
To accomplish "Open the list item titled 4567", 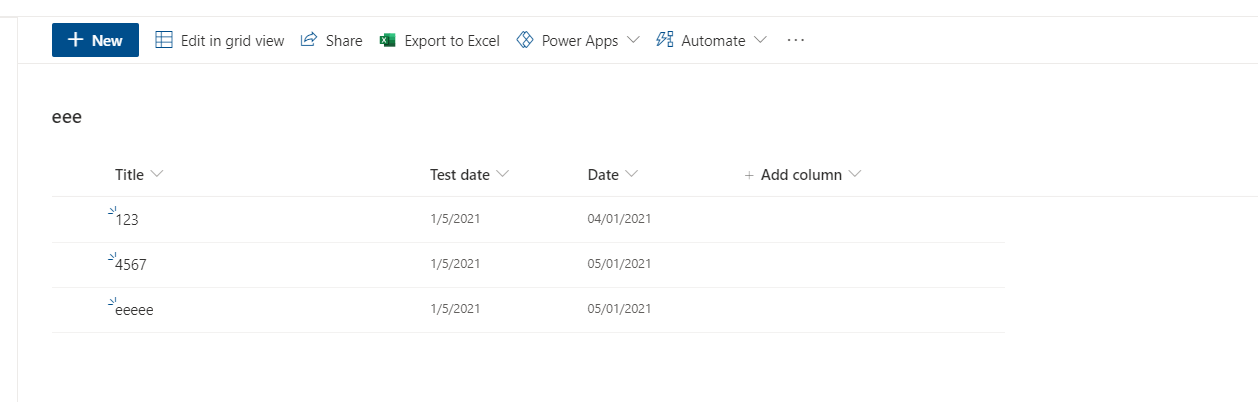I will pos(131,264).
